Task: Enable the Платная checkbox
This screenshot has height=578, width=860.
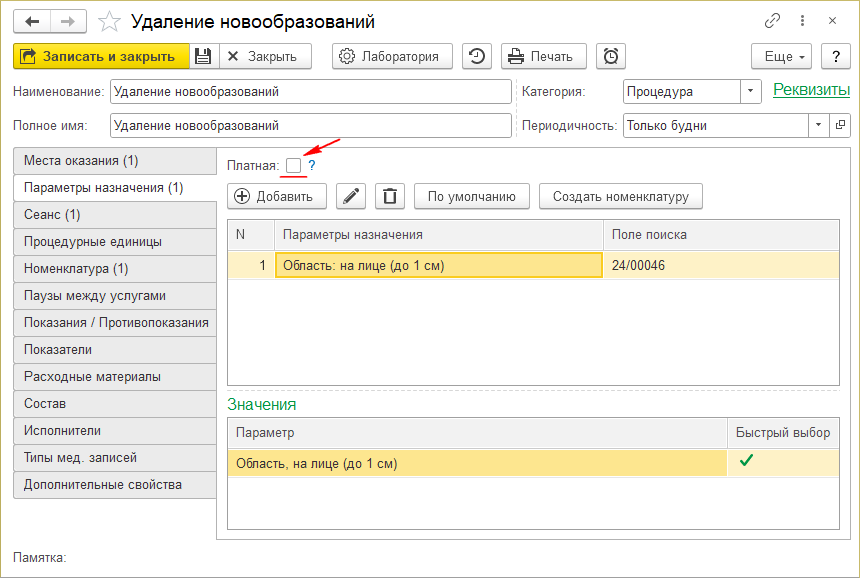Action: pyautogui.click(x=293, y=165)
